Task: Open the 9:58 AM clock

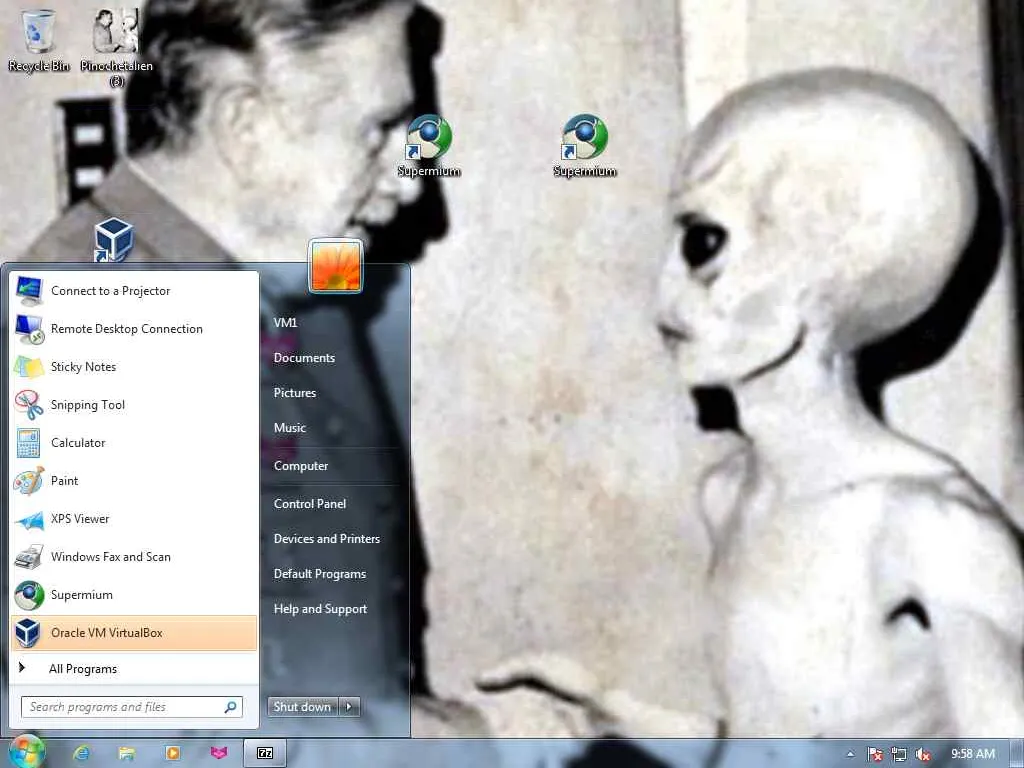Action: click(x=973, y=754)
